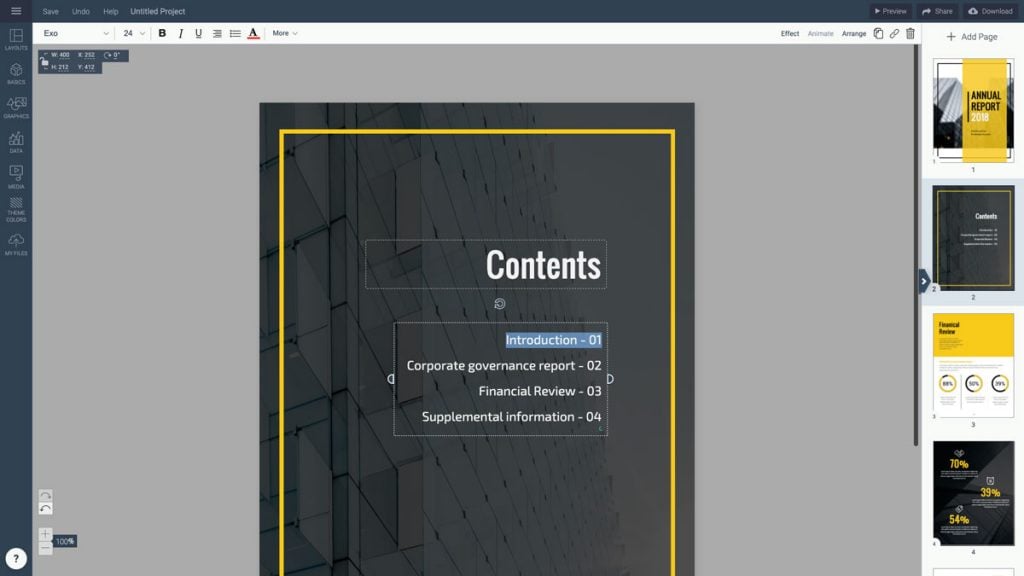Screen dimensions: 1024x576
Task: Open the text color picker
Action: [x=253, y=33]
